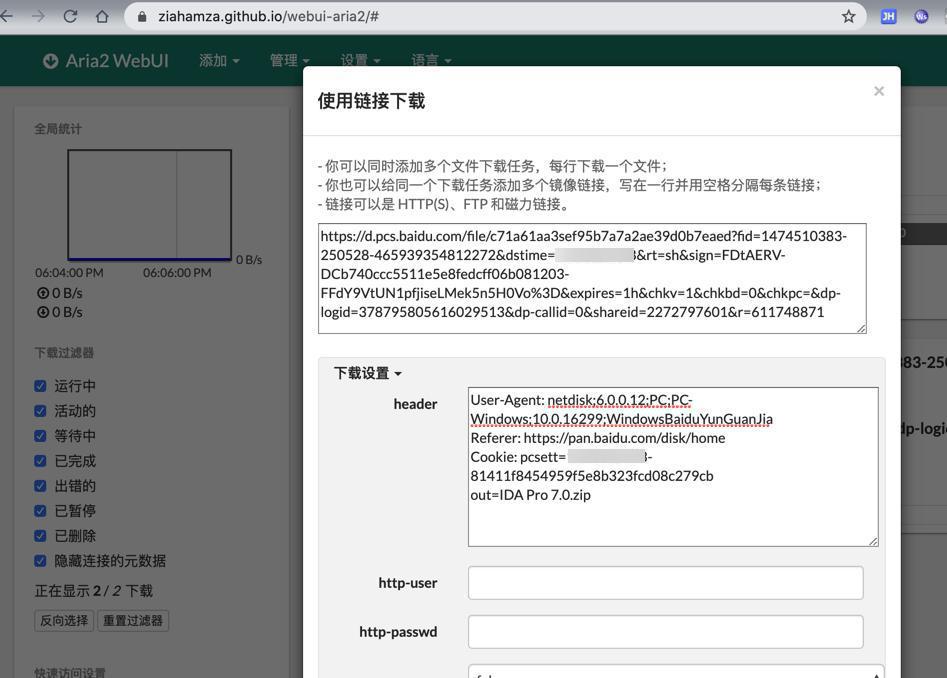947x678 pixels.
Task: Open the round purple browser extension
Action: coord(921,17)
